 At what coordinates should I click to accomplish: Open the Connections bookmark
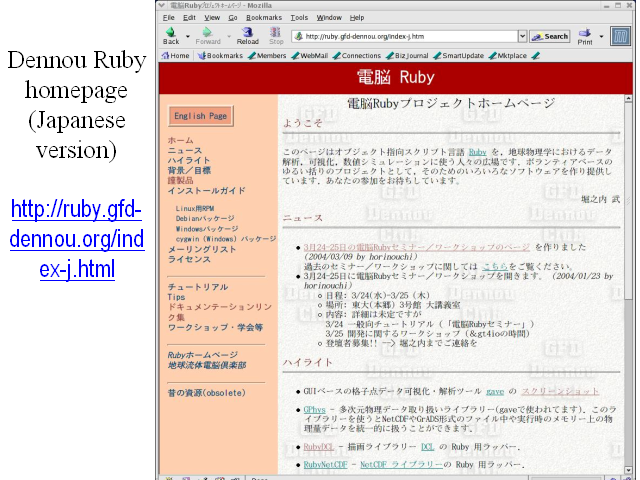coord(357,56)
